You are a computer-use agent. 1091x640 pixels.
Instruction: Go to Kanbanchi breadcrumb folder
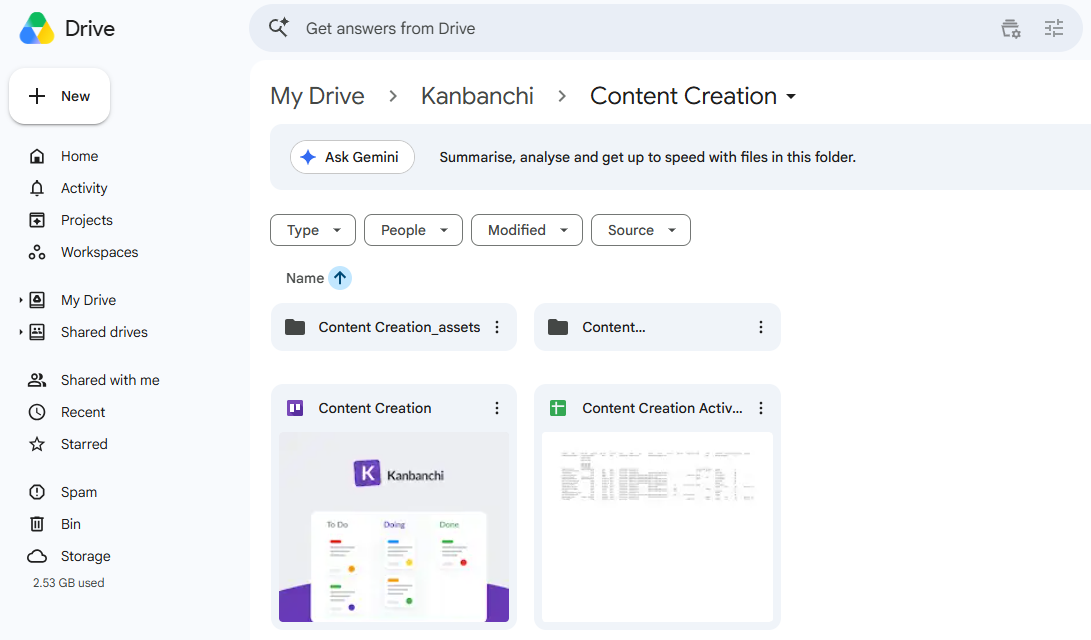(x=477, y=96)
